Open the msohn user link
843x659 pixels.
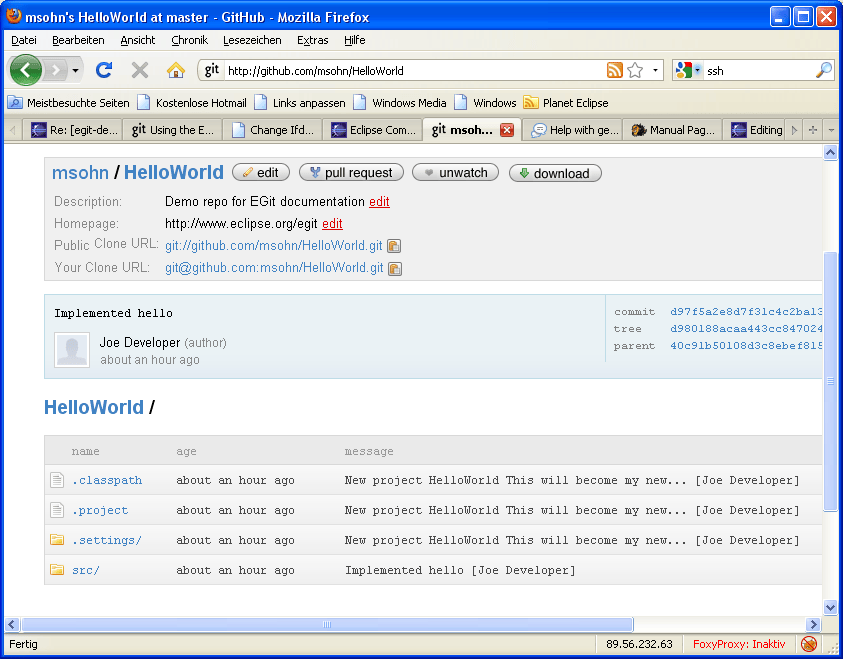[80, 173]
